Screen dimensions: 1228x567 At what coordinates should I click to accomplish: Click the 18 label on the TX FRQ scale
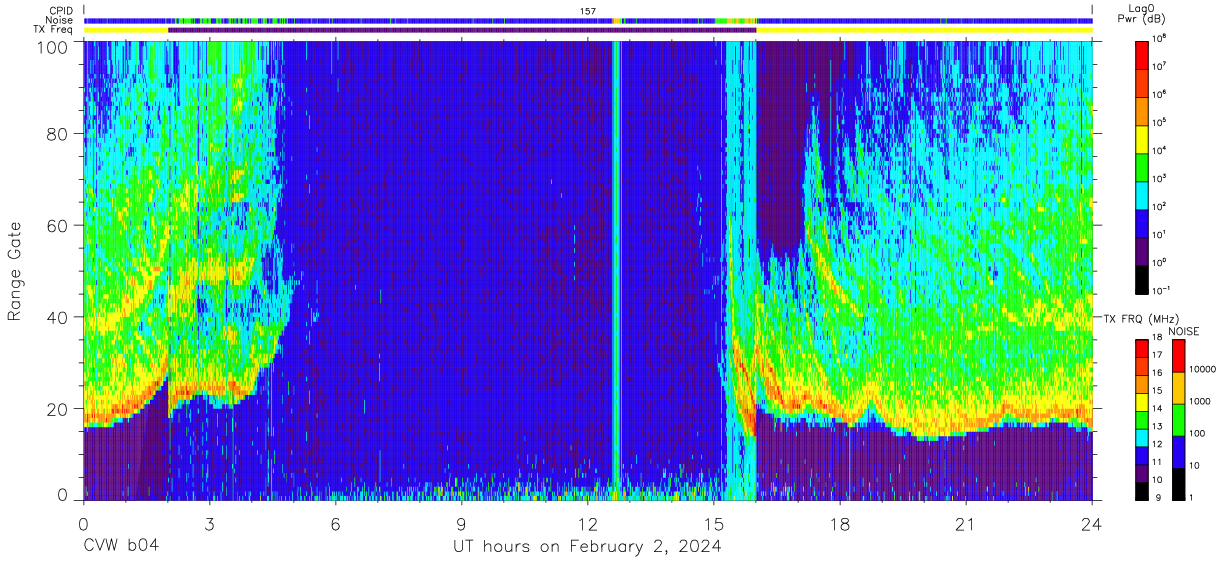[1157, 339]
